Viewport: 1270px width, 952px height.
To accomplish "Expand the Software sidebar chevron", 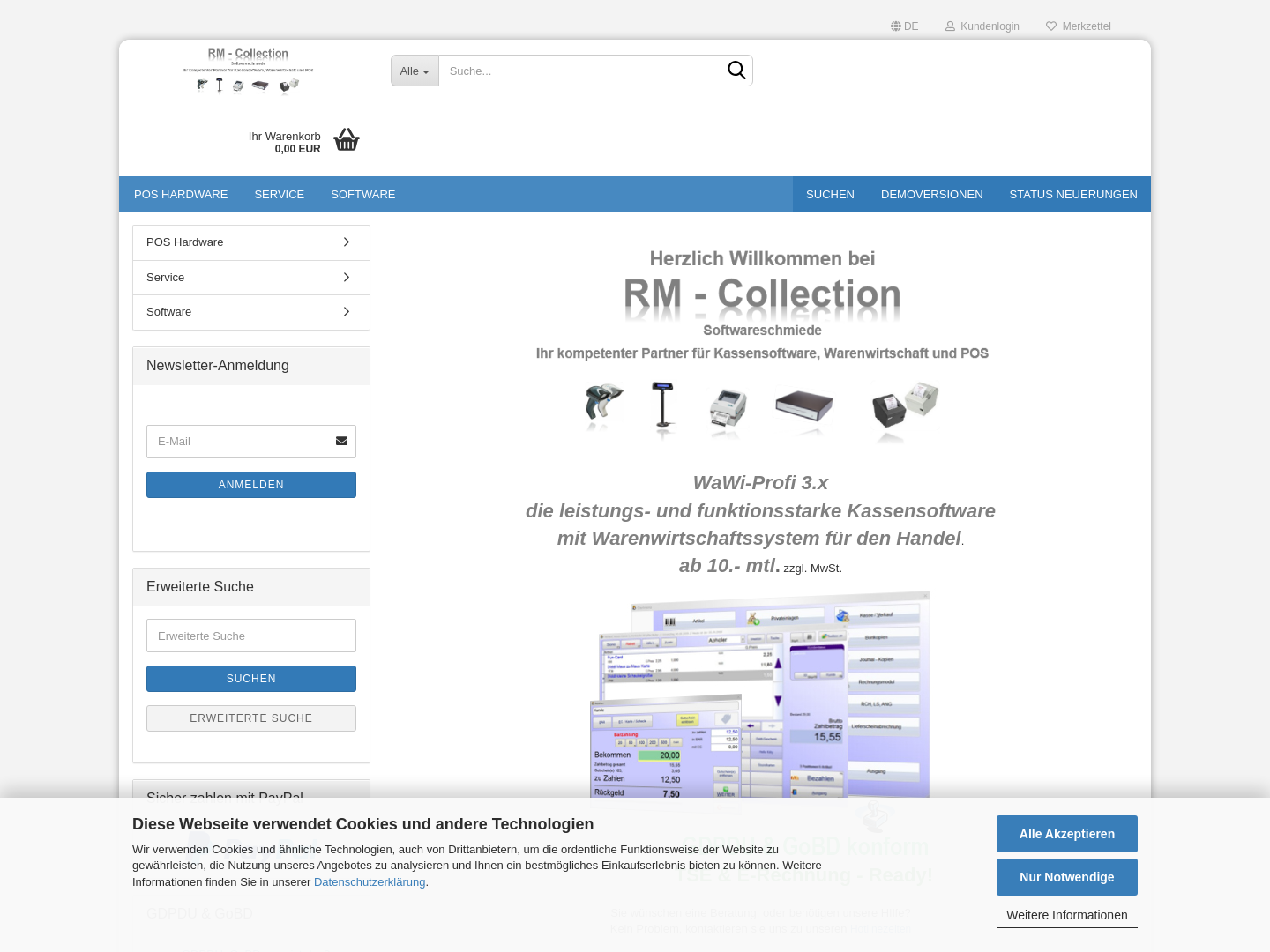I will coord(347,312).
